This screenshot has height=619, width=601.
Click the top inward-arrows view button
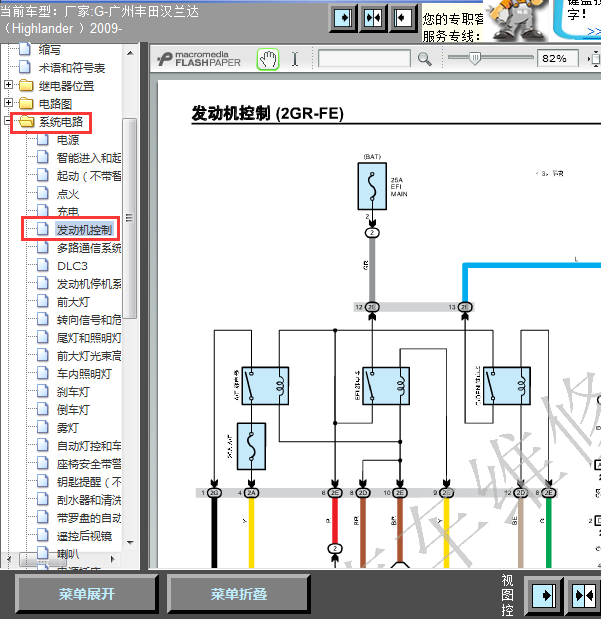pyautogui.click(x=373, y=18)
